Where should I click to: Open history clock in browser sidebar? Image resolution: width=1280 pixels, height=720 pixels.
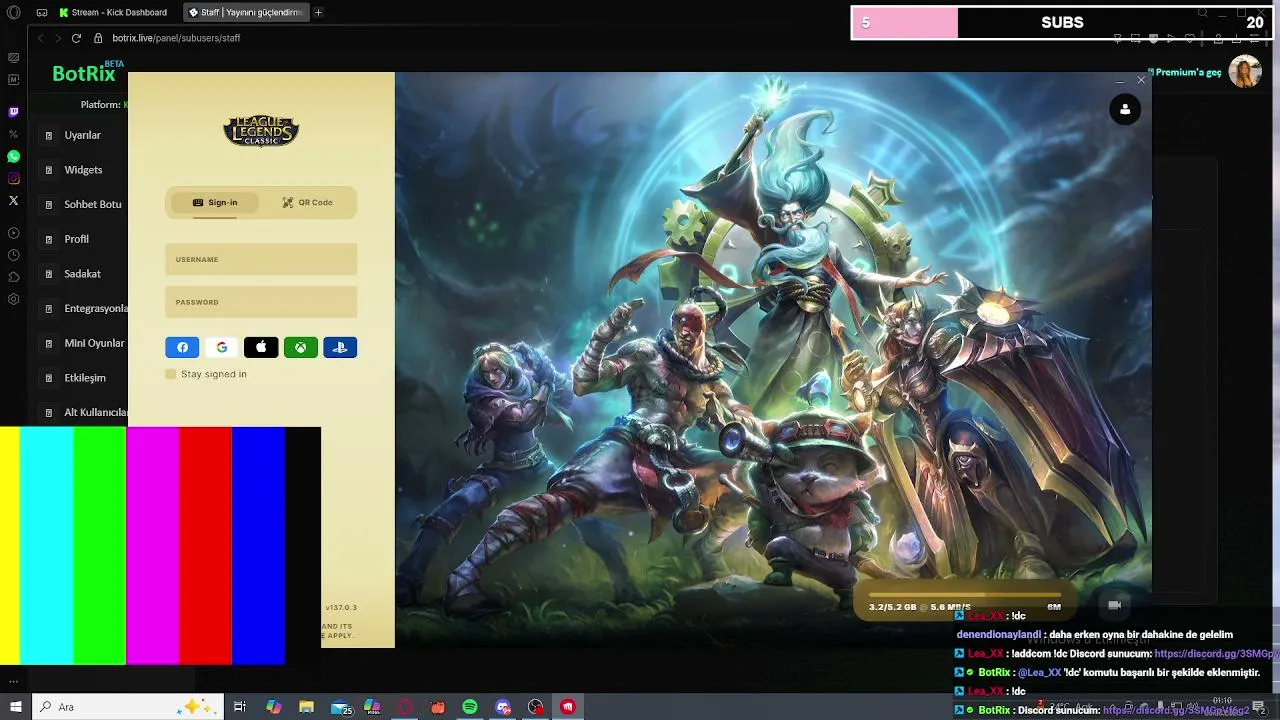tap(13, 255)
